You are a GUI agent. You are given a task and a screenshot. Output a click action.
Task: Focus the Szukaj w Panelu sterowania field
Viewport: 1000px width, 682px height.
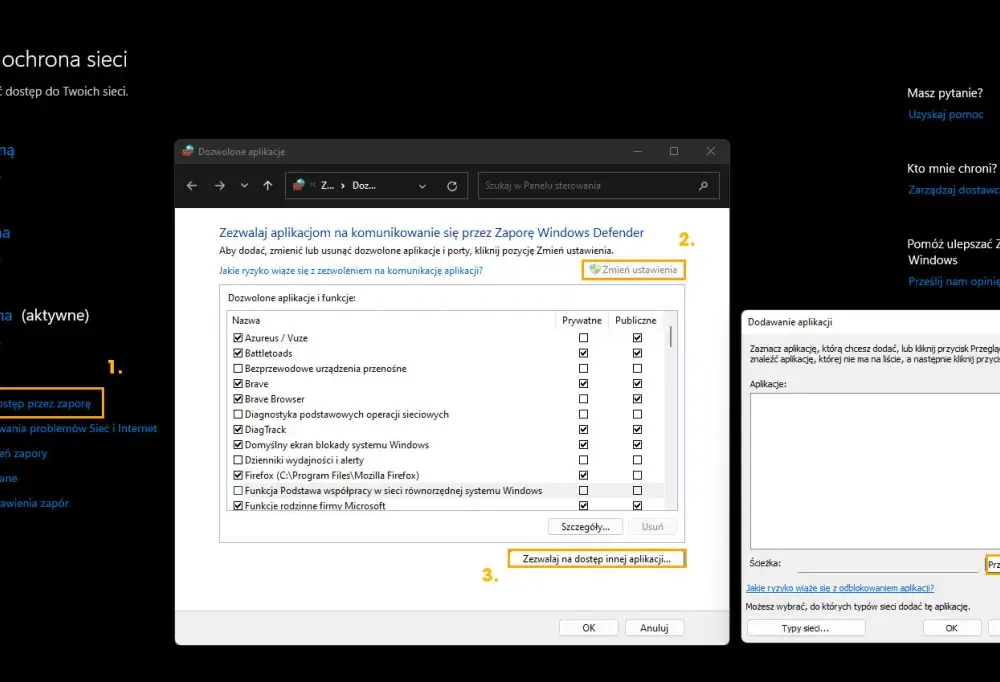coord(598,186)
